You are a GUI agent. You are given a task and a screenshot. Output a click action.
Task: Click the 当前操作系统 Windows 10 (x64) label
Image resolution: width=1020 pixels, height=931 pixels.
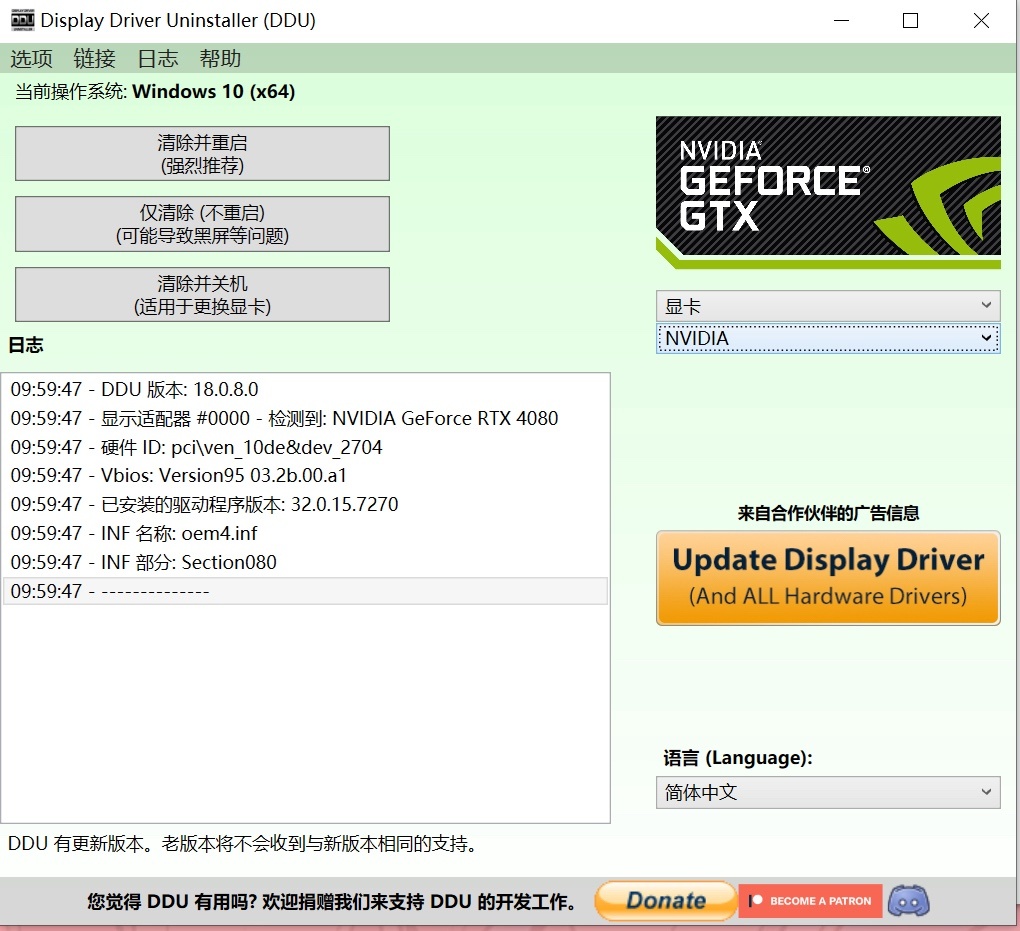(x=155, y=92)
